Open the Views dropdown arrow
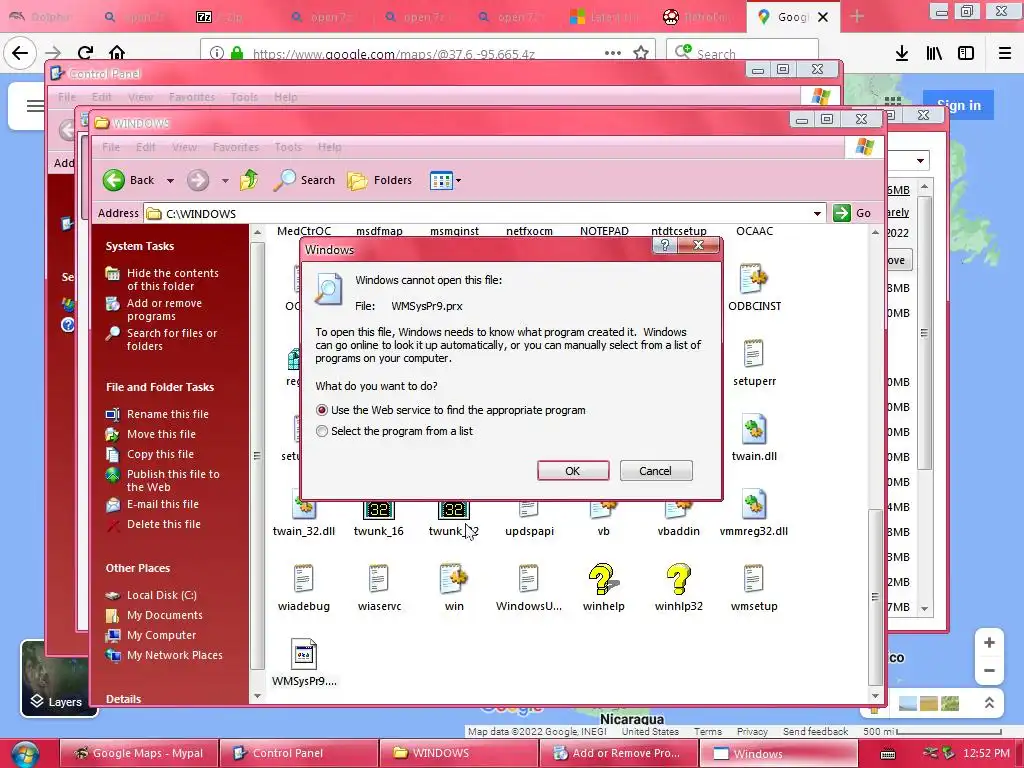 tap(458, 180)
